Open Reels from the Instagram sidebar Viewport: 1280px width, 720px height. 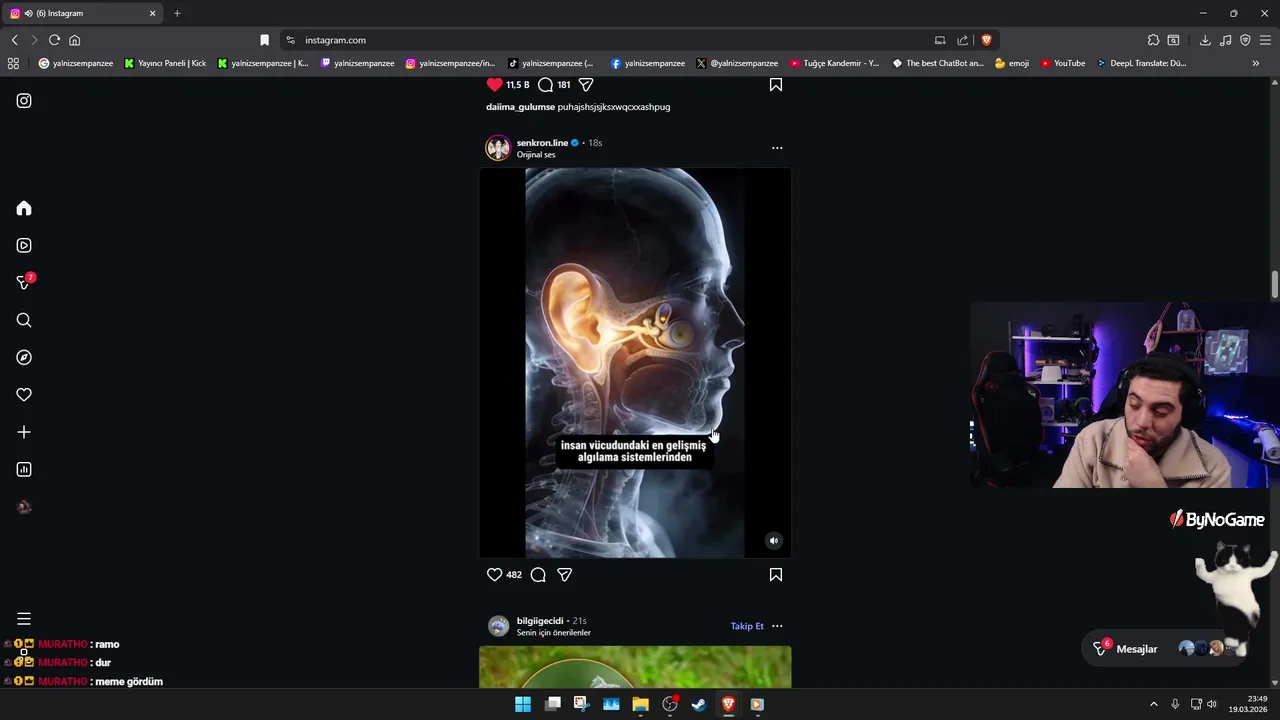coord(24,245)
